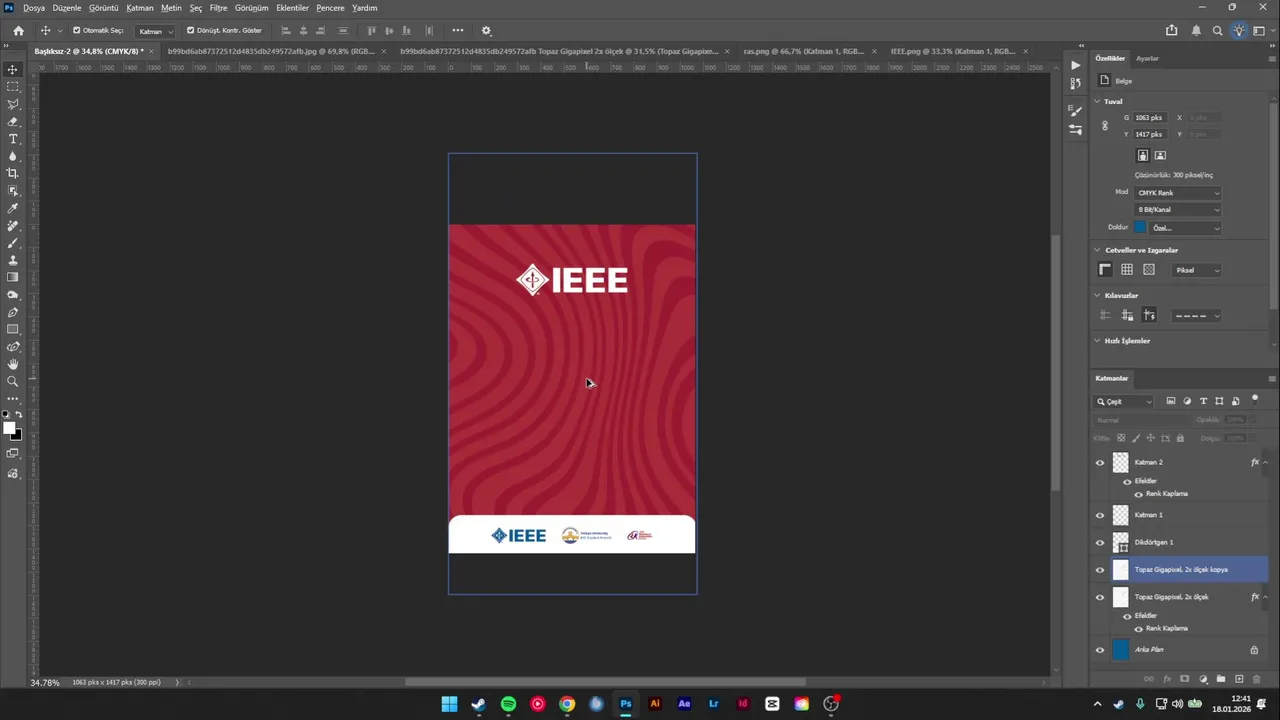Collapse the Tuval section
This screenshot has height=720, width=1280.
pyautogui.click(x=1097, y=101)
